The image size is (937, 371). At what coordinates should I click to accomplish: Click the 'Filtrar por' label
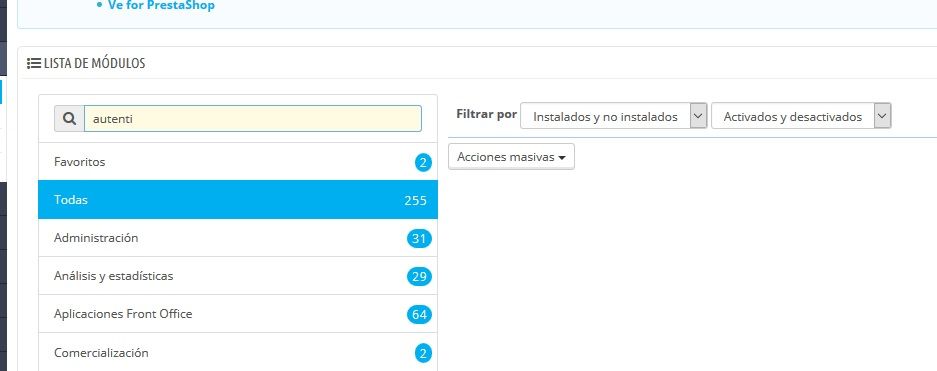[x=486, y=114]
